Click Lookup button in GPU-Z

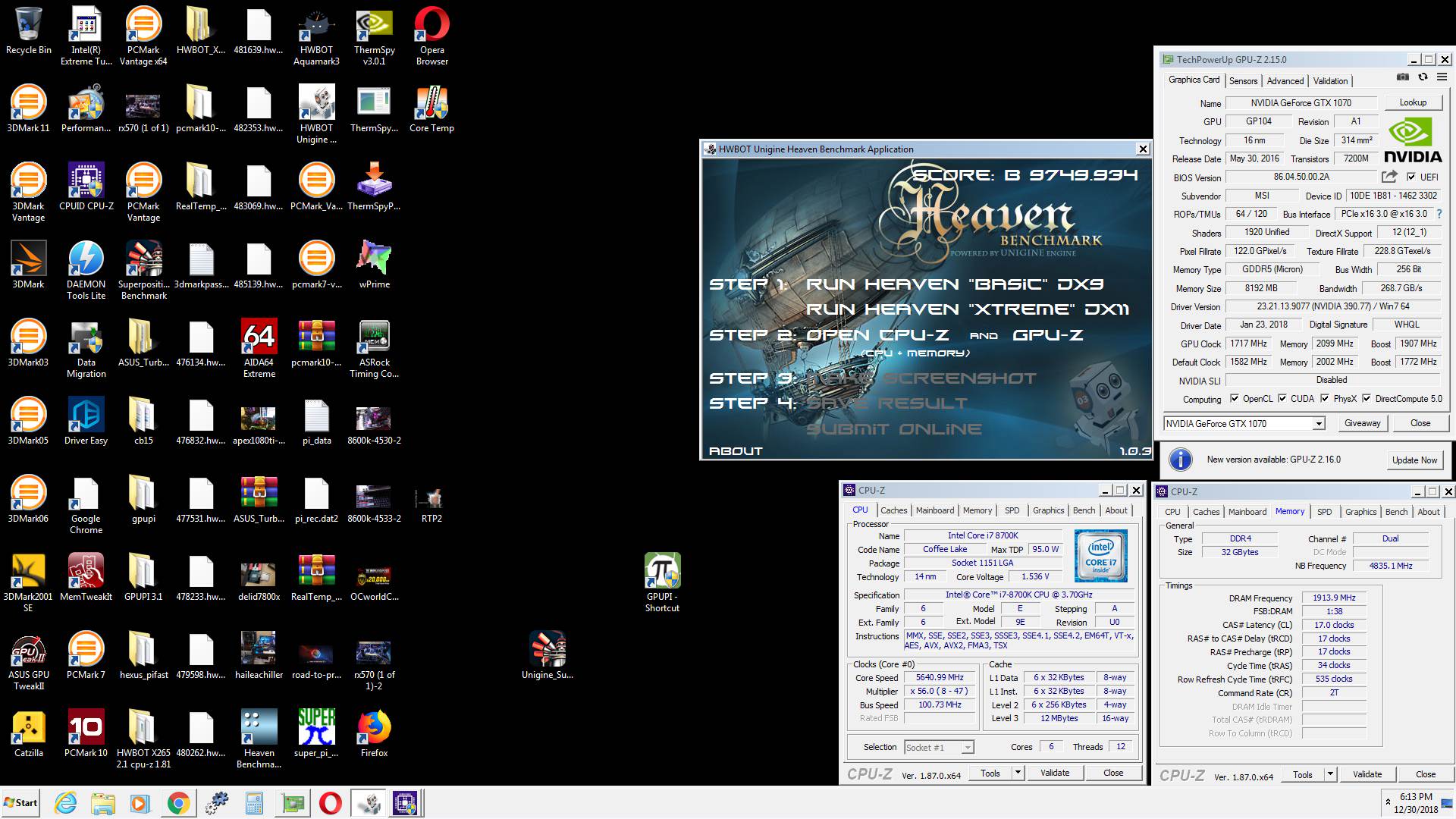click(x=1413, y=102)
